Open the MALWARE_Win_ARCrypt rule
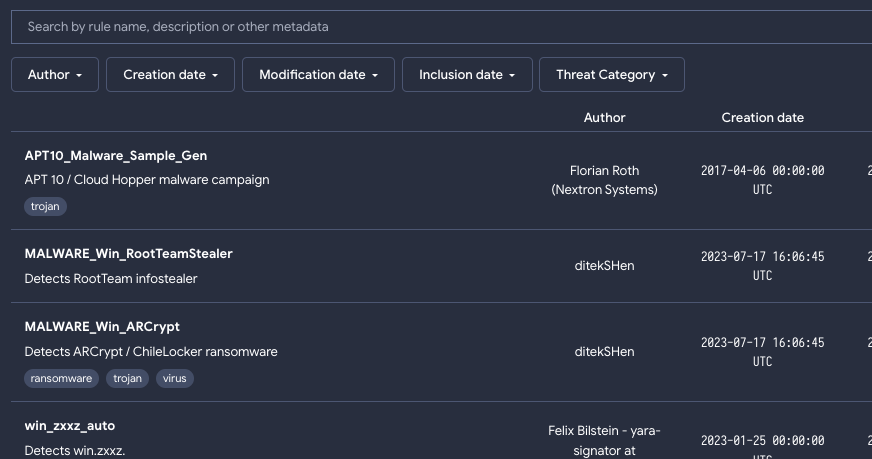872x459 pixels. click(x=102, y=327)
